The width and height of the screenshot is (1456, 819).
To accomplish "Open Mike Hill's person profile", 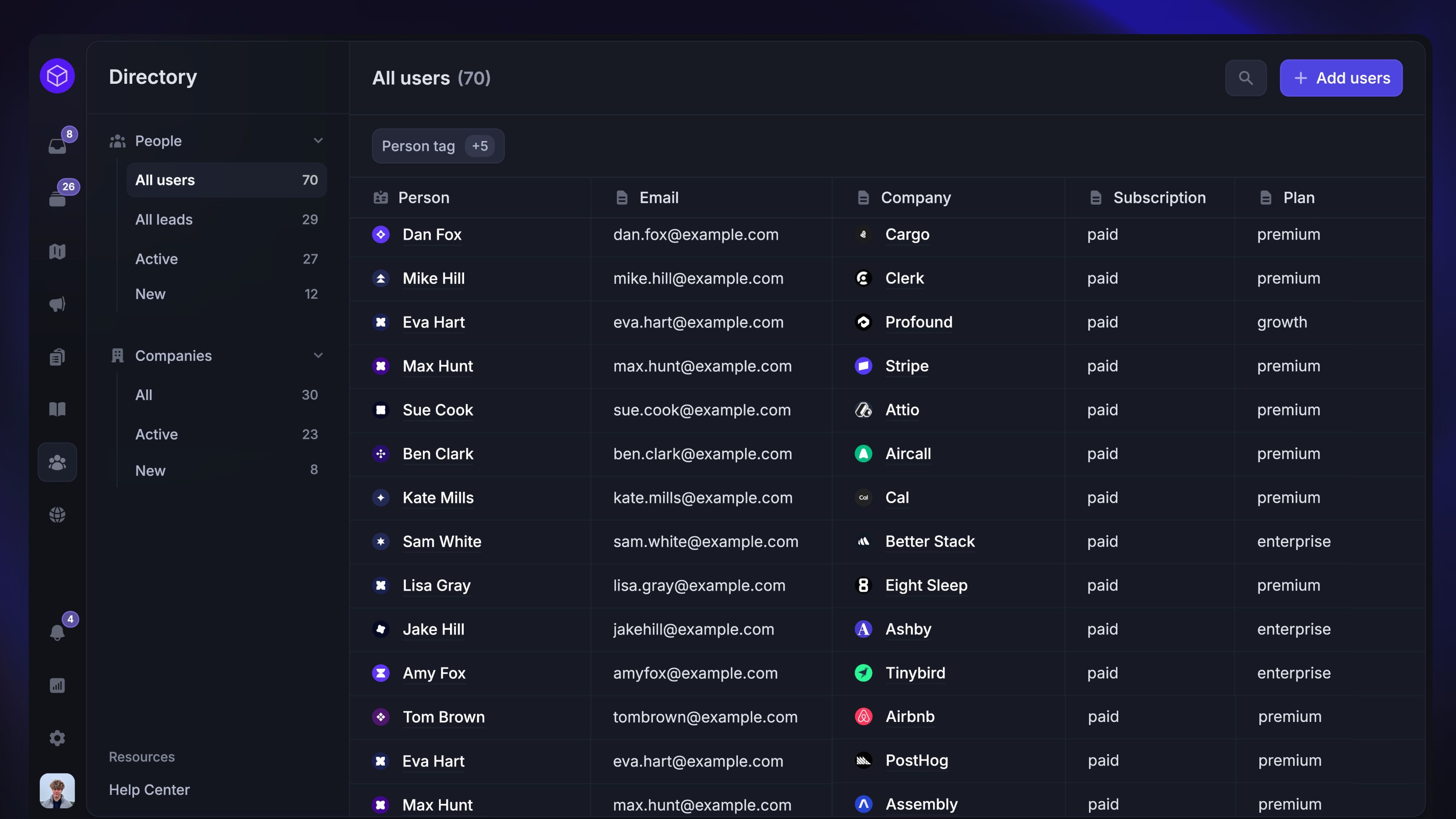I will [x=434, y=278].
